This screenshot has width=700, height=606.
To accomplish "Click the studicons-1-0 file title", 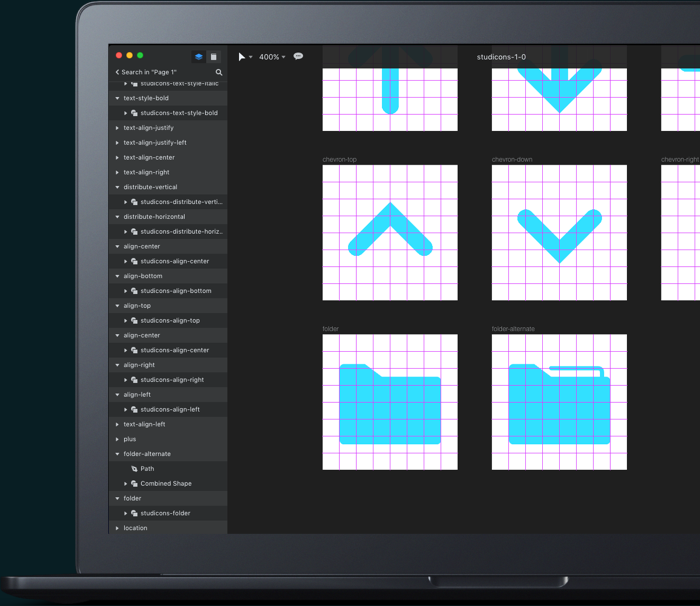I will (501, 57).
